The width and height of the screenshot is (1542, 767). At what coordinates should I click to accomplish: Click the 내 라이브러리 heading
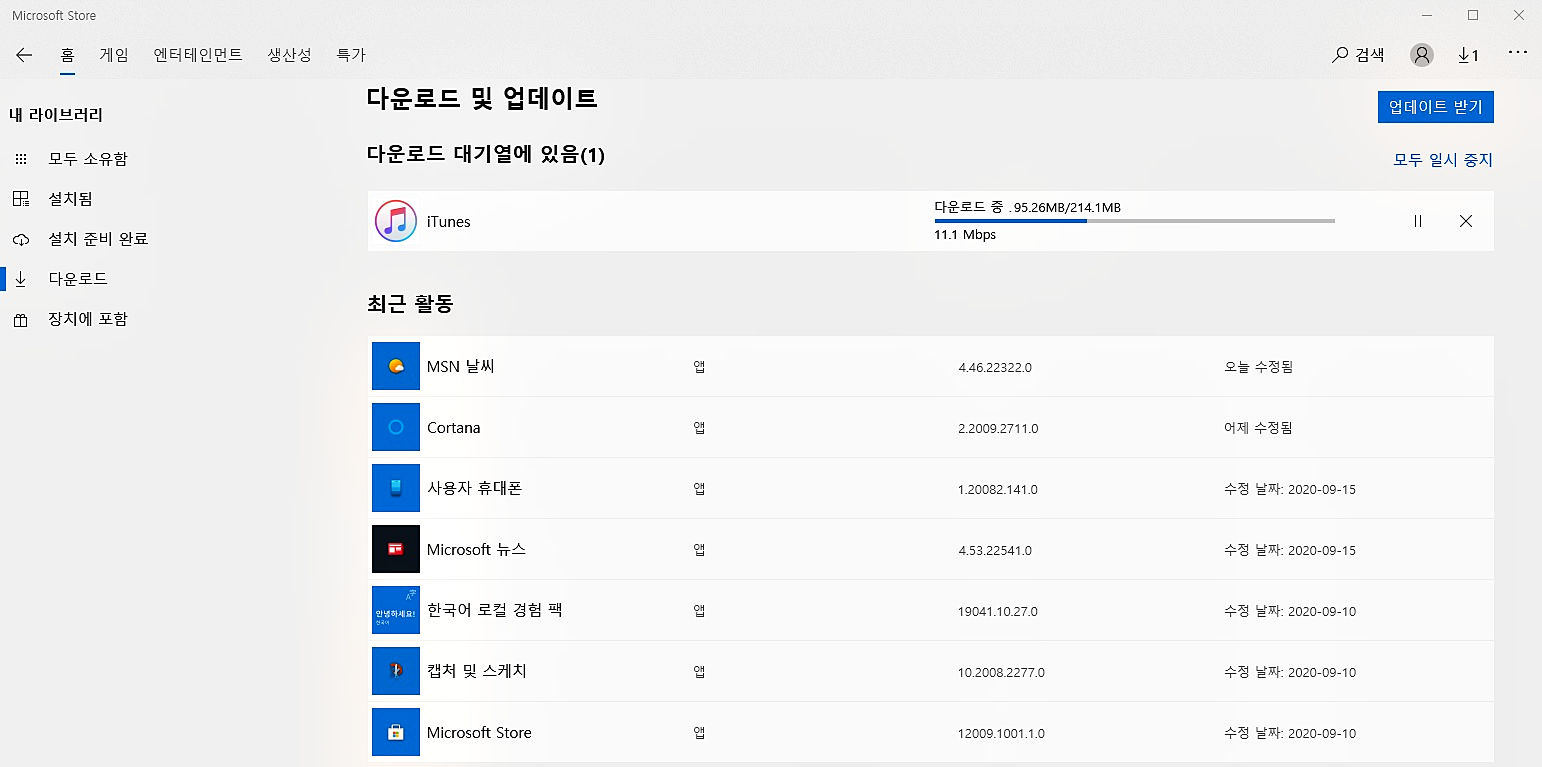(x=56, y=115)
